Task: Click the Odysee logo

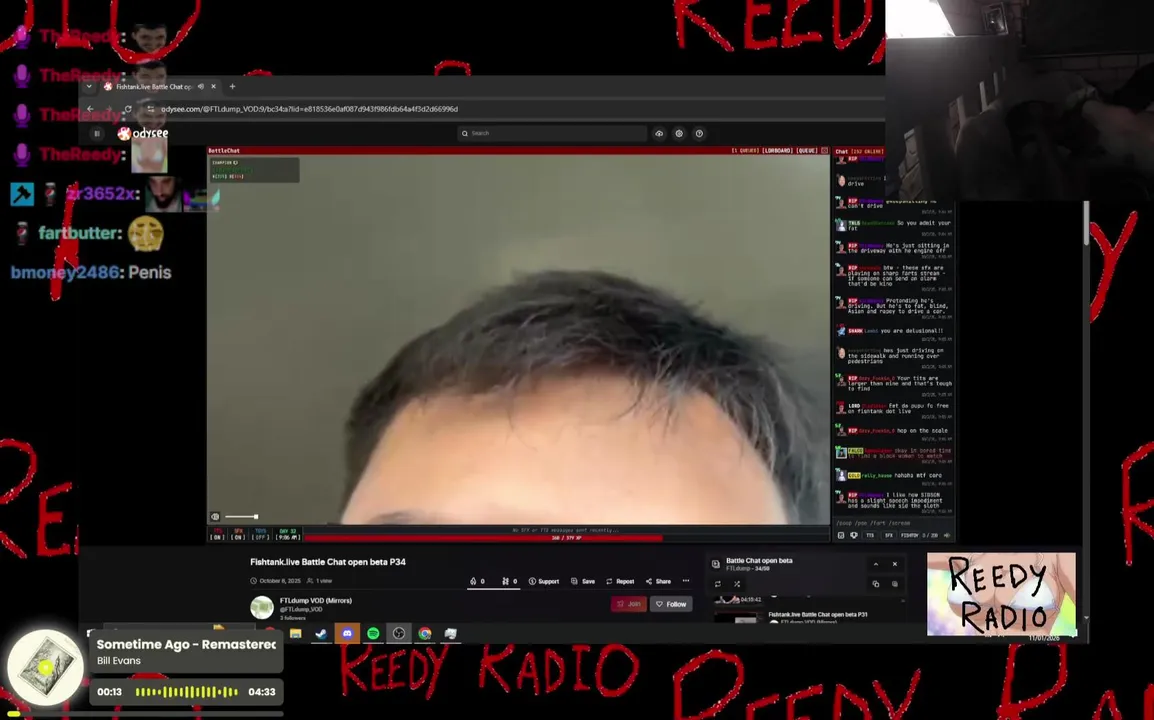Action: pyautogui.click(x=144, y=133)
